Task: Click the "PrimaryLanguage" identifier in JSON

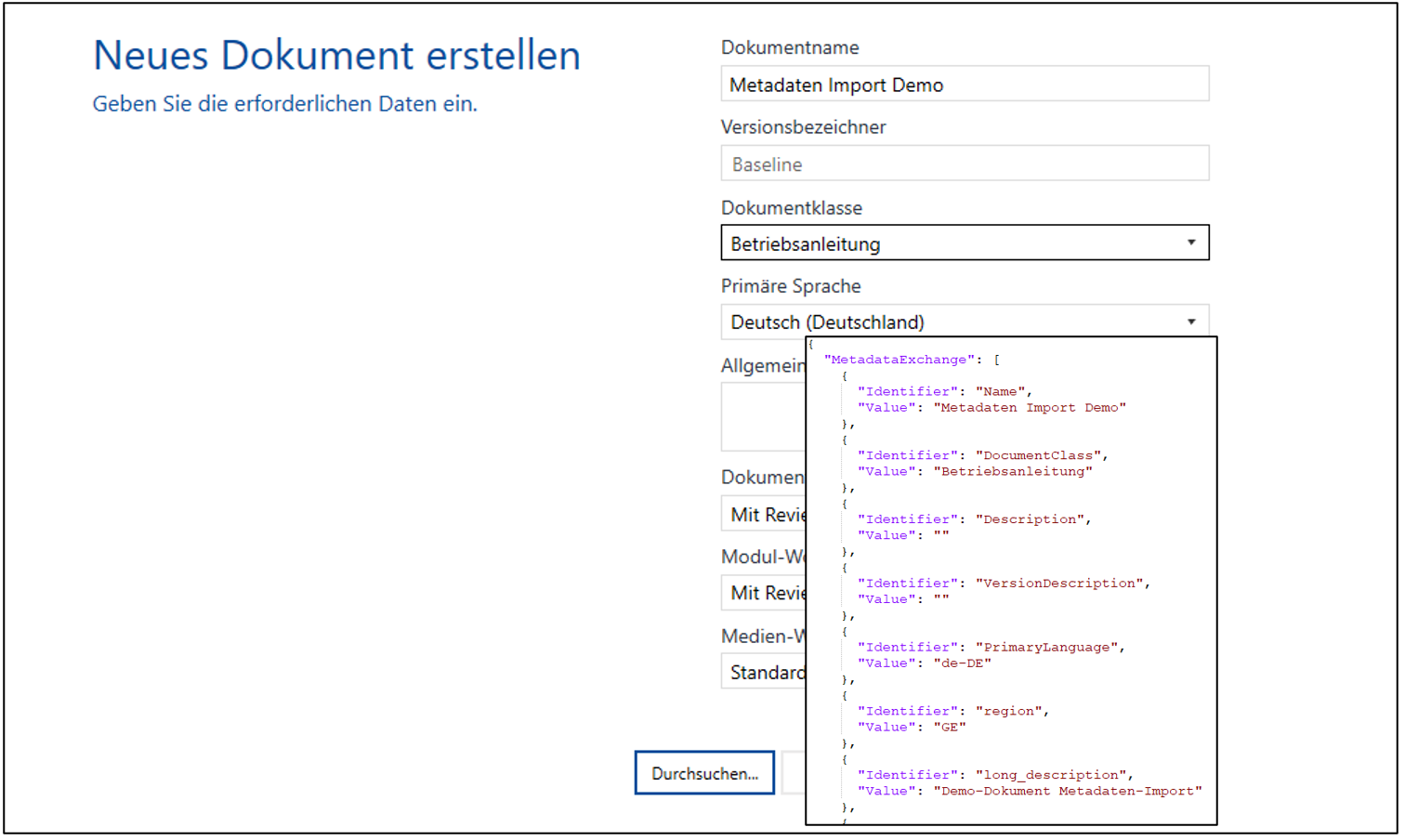Action: [1049, 647]
